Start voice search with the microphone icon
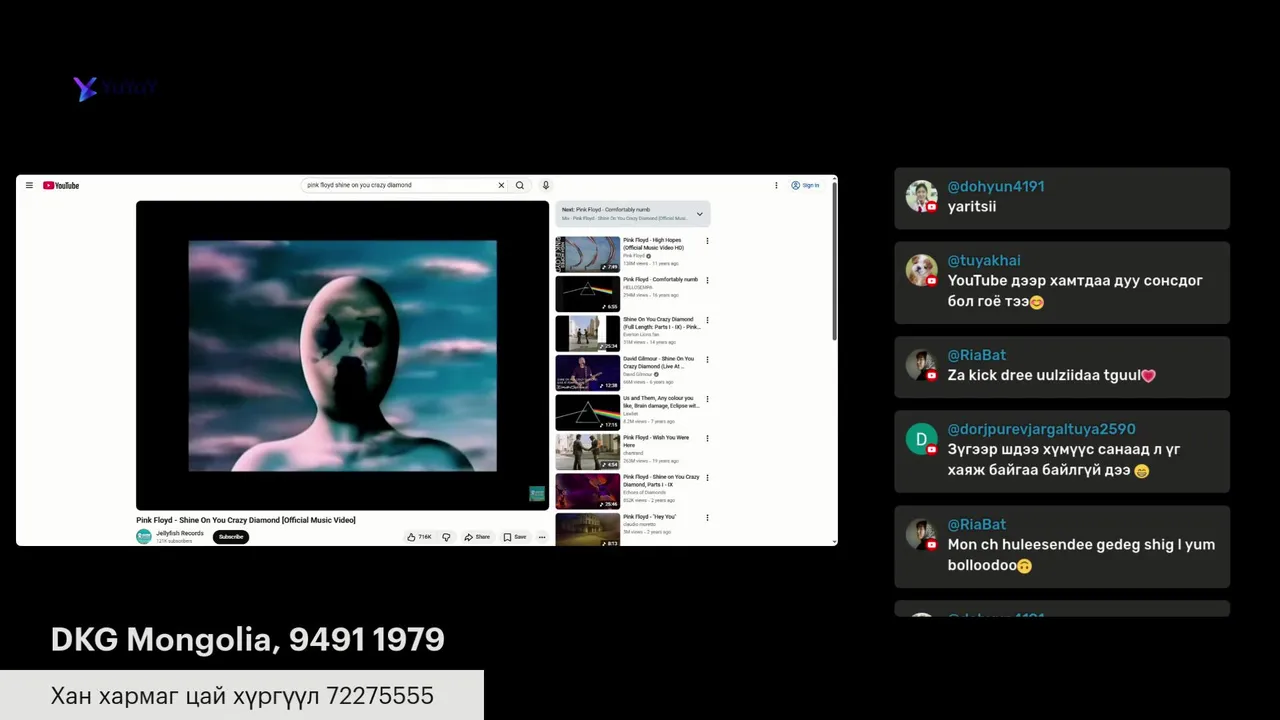The height and width of the screenshot is (720, 1280). [545, 185]
